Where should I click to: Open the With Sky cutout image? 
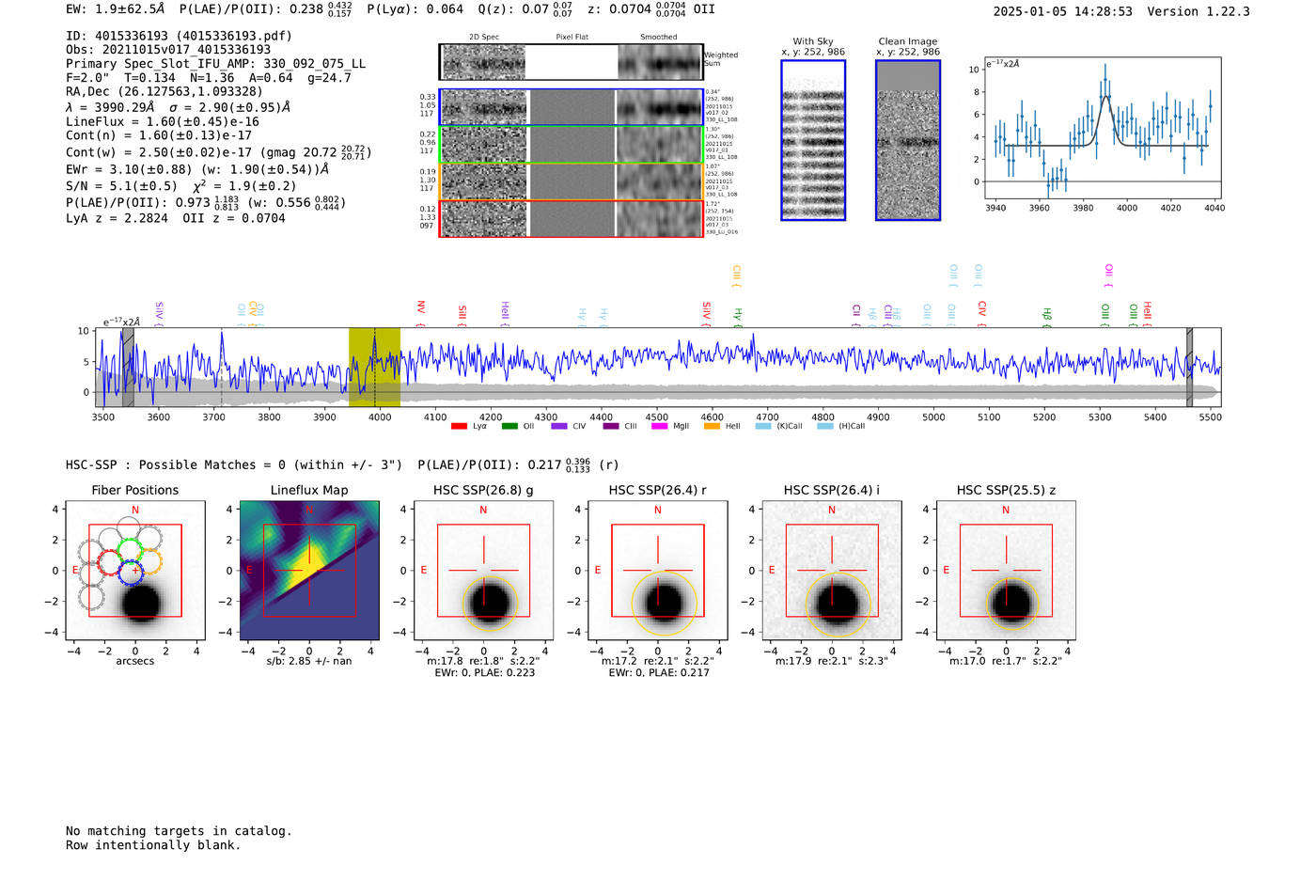click(813, 140)
